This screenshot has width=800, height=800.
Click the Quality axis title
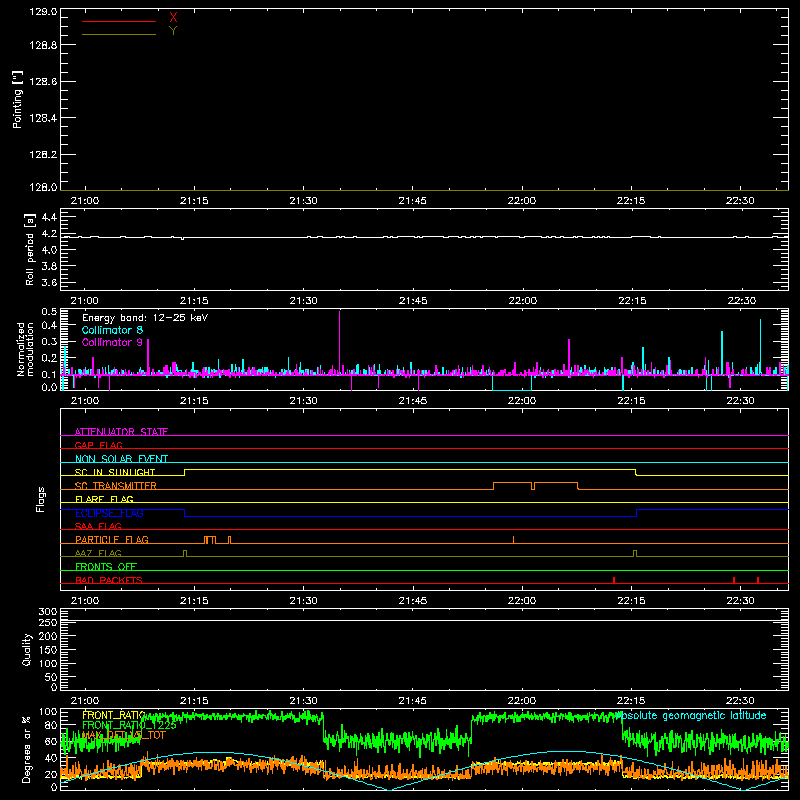coord(27,649)
